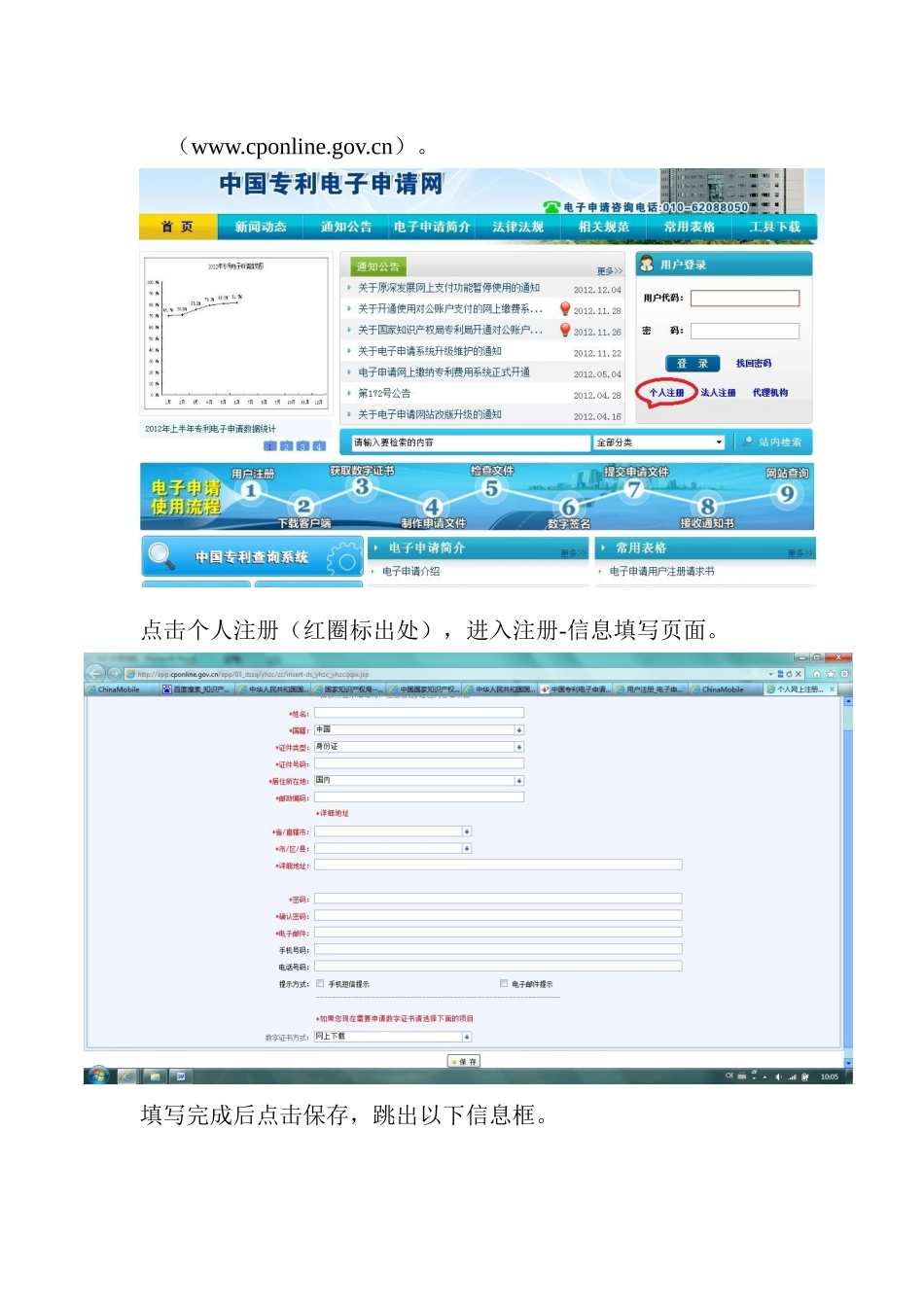Click the 中国专利查询系统 banner

click(252, 556)
